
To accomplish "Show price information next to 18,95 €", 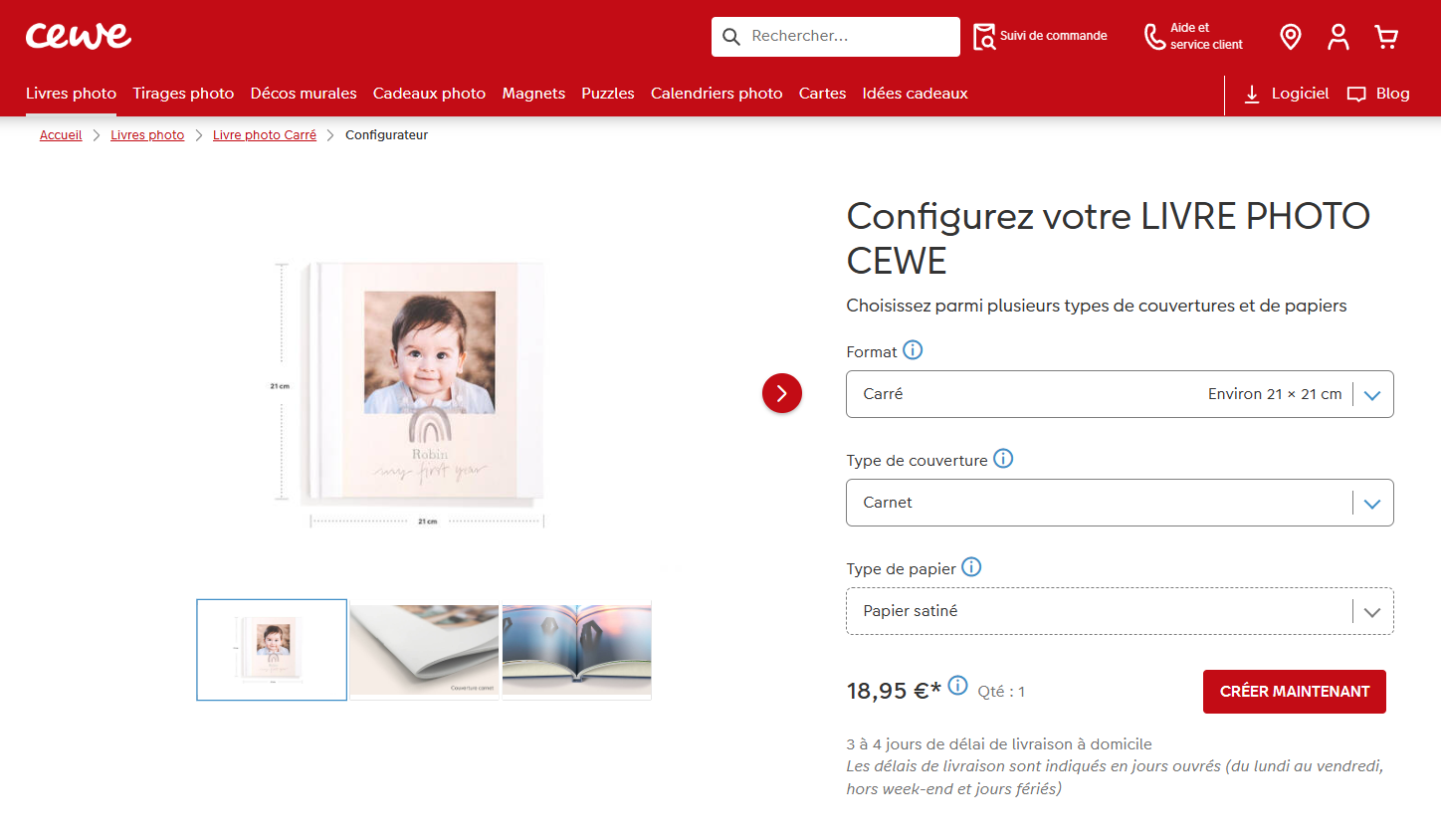I will (x=957, y=685).
